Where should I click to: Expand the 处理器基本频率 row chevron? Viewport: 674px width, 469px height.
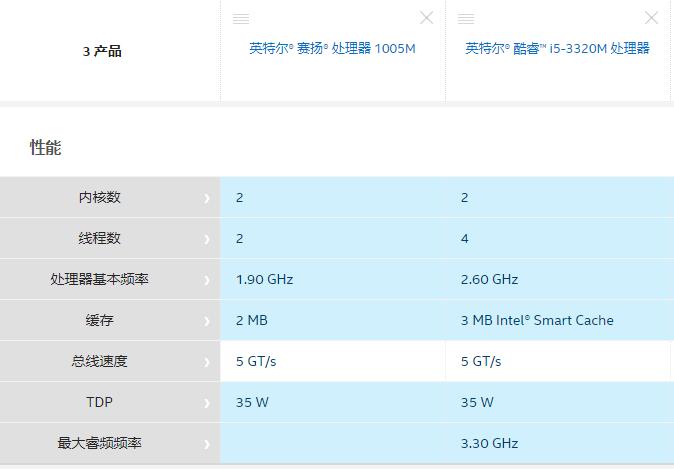207,280
